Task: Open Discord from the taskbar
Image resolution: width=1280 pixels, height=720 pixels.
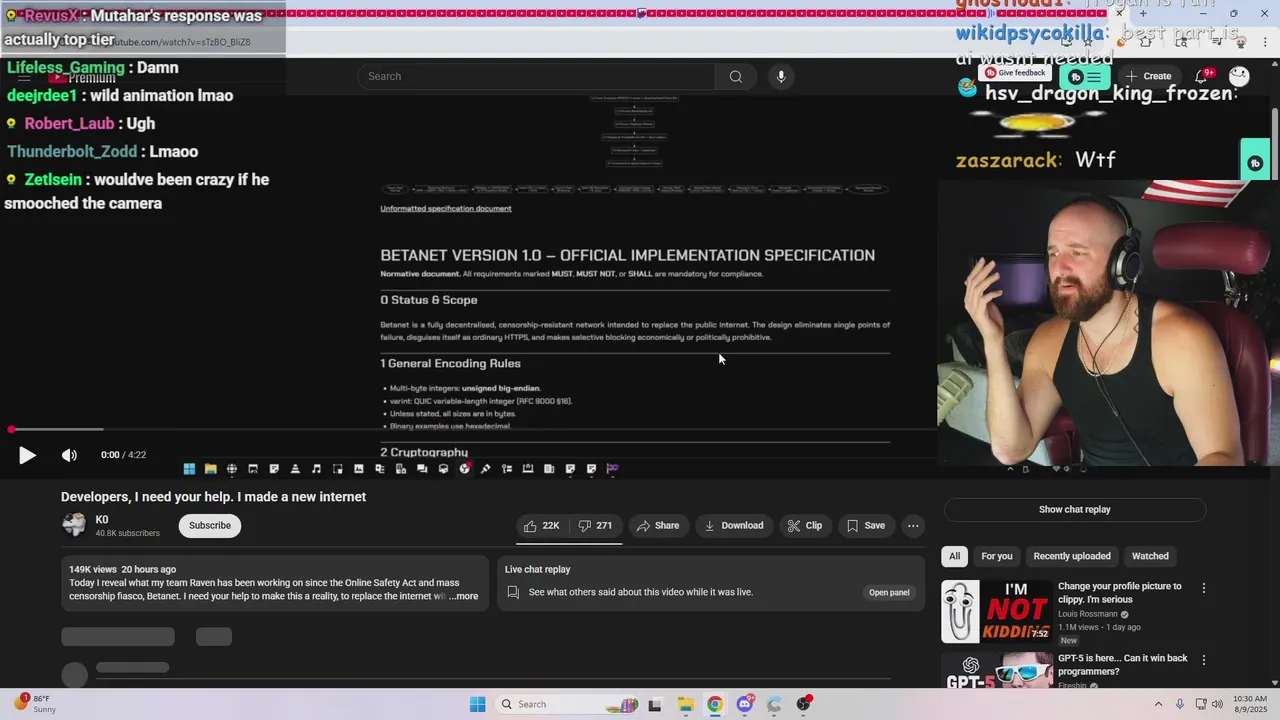Action: (x=744, y=704)
